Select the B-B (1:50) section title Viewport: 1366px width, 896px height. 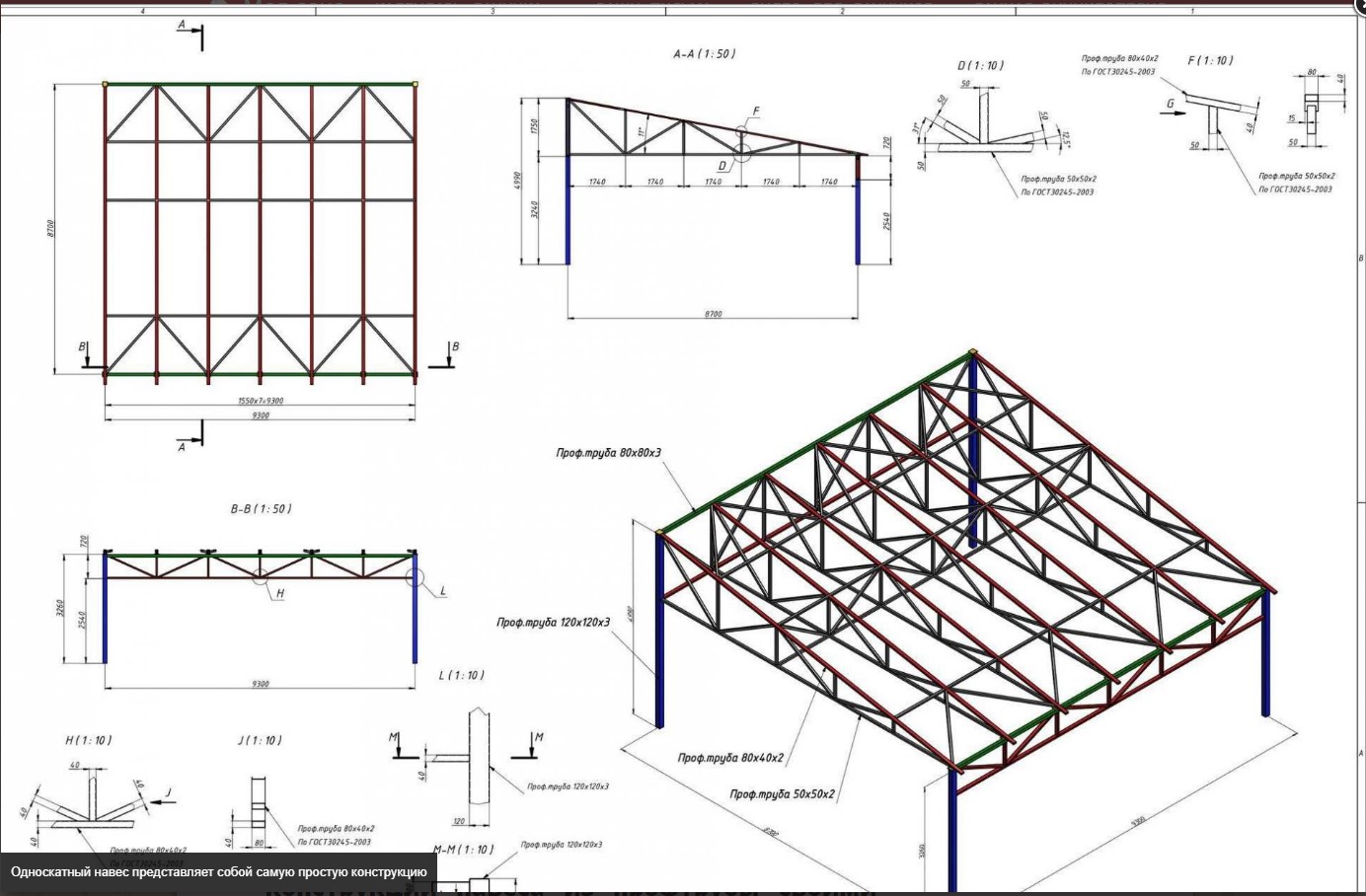coord(261,509)
